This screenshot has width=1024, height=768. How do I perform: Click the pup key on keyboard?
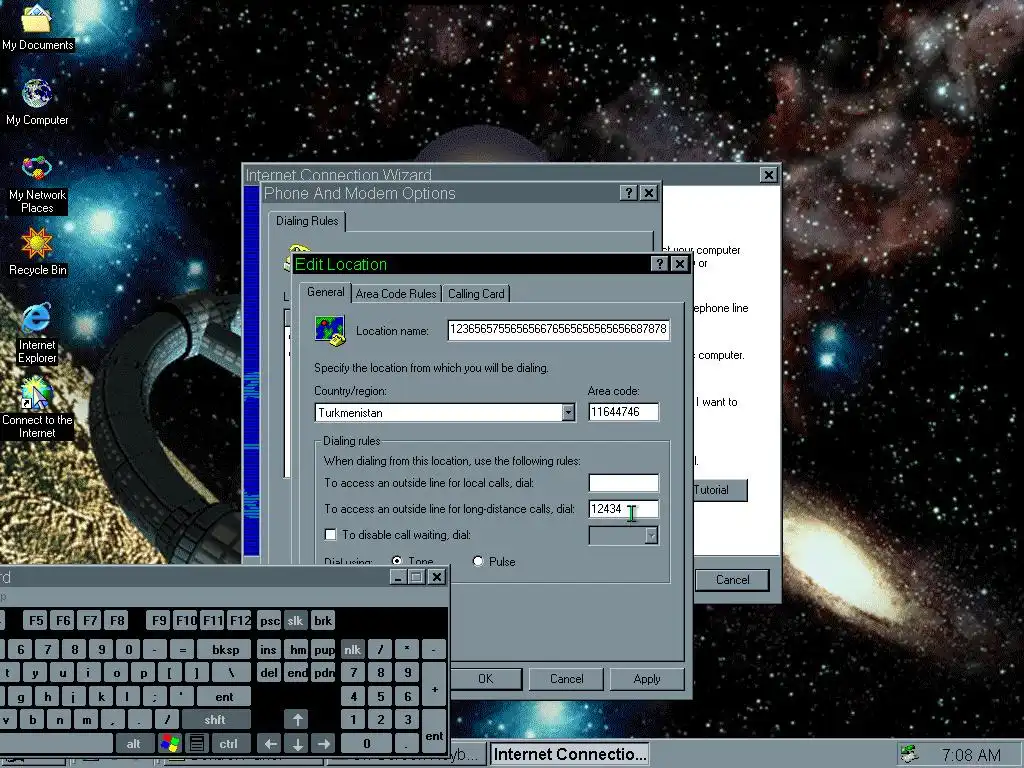[x=324, y=649]
